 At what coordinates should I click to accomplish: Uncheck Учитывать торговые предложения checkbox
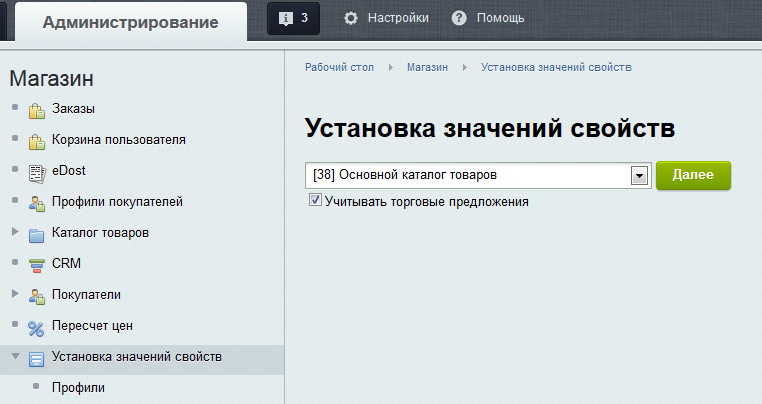pyautogui.click(x=316, y=201)
